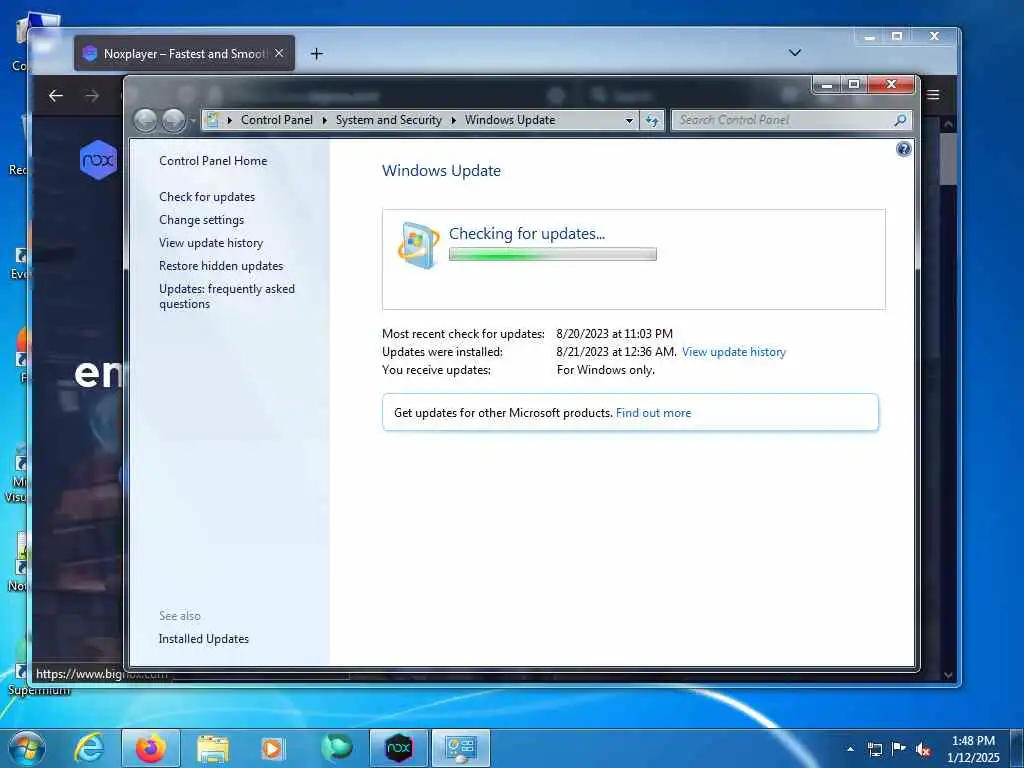1024x768 pixels.
Task: Click 'For Windows only.' text
Action: tap(605, 370)
